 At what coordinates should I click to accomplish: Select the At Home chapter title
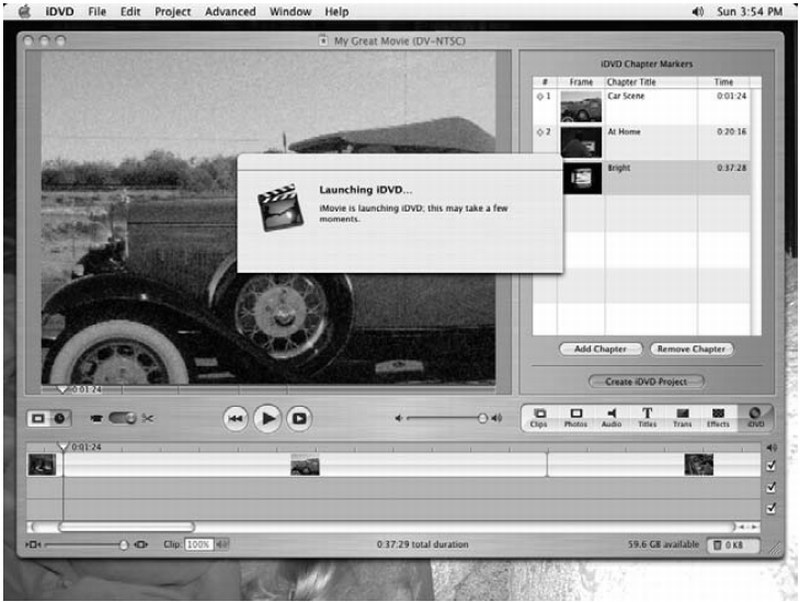click(623, 132)
